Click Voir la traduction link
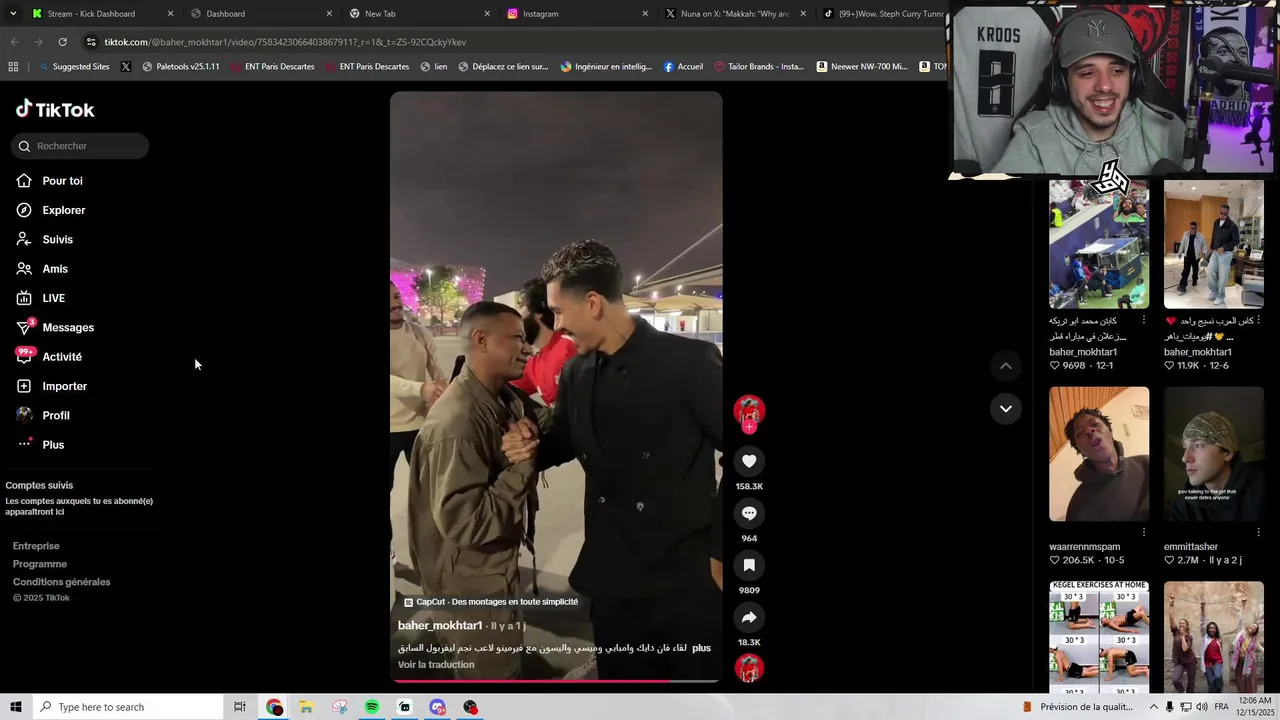 (x=436, y=665)
